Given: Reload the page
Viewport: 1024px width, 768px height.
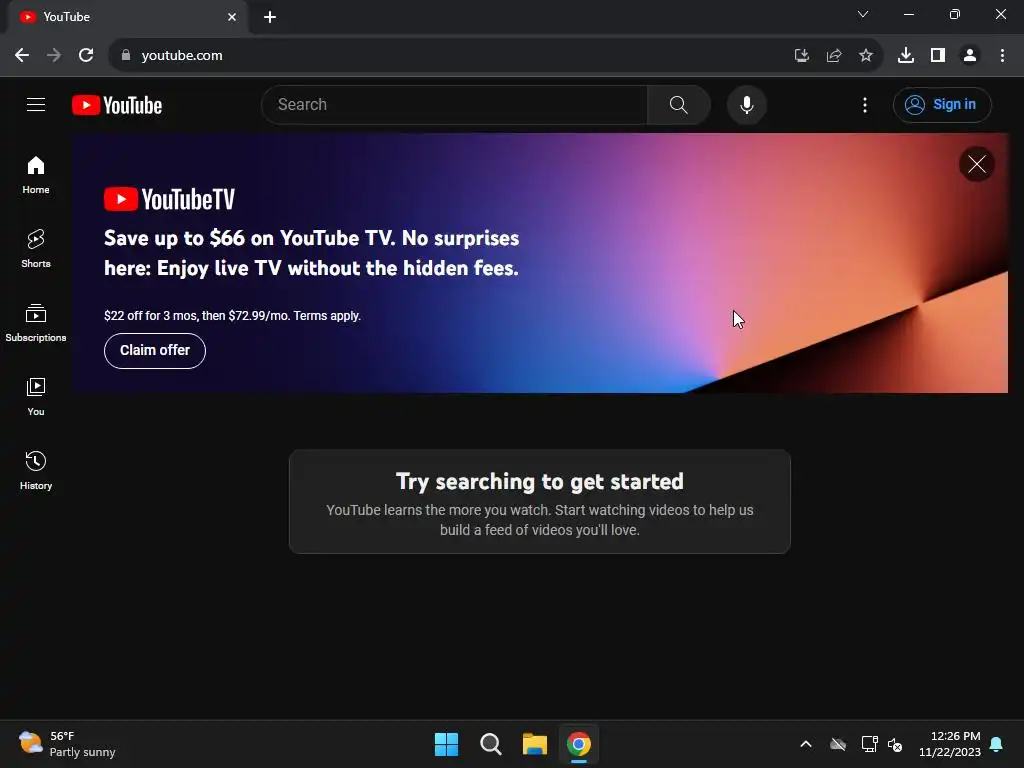Looking at the screenshot, I should pyautogui.click(x=86, y=56).
